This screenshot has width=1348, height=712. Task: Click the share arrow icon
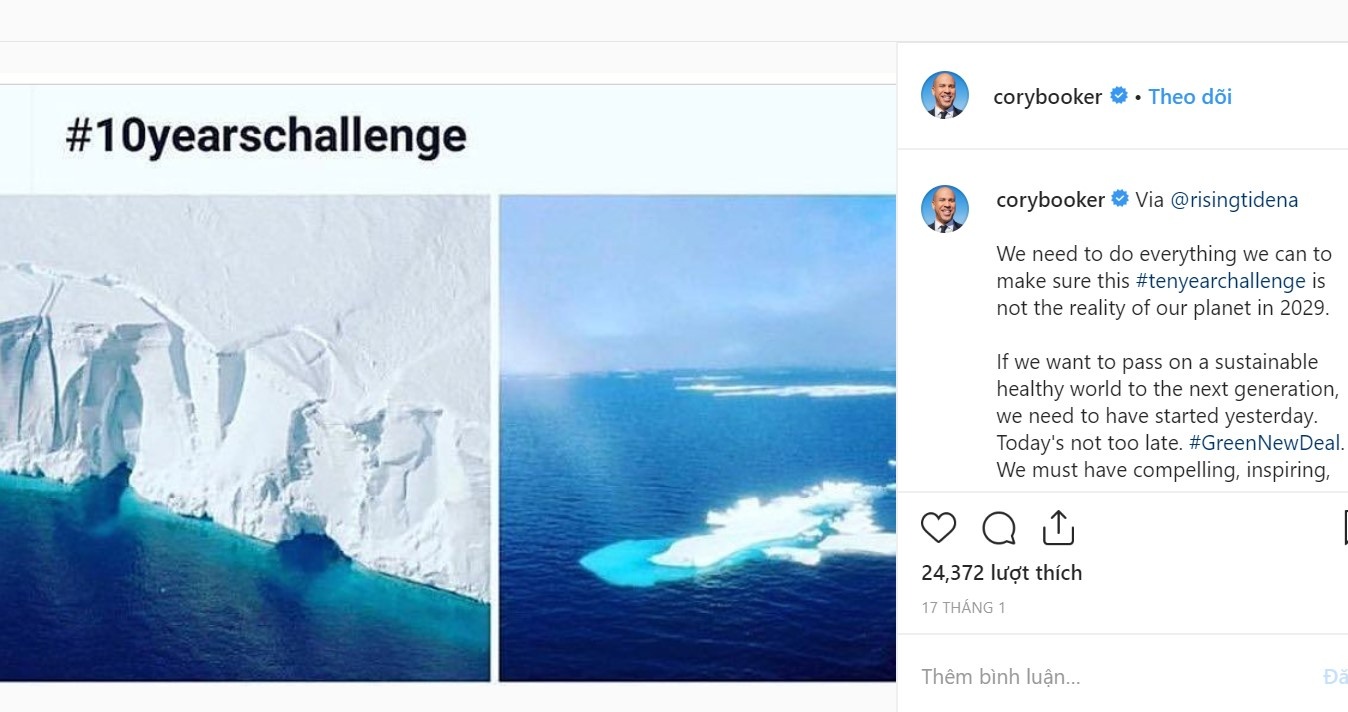1058,528
